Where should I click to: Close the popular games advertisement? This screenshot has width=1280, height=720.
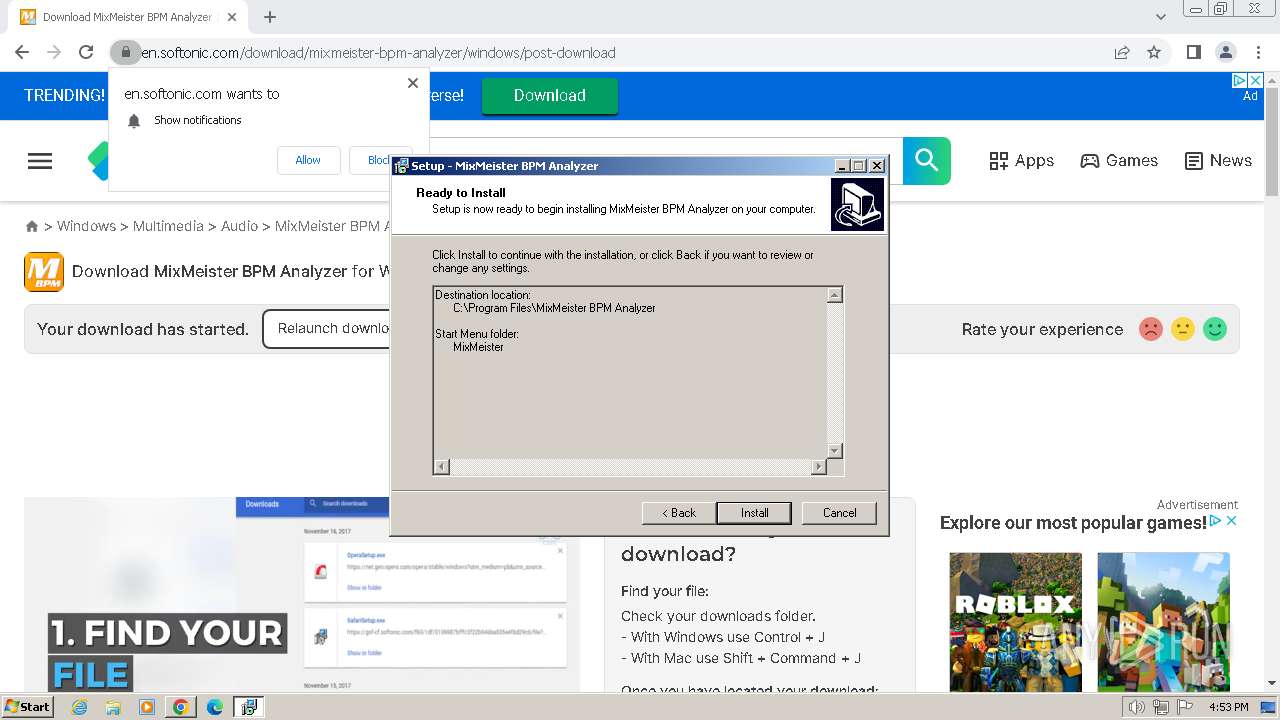pos(1232,521)
